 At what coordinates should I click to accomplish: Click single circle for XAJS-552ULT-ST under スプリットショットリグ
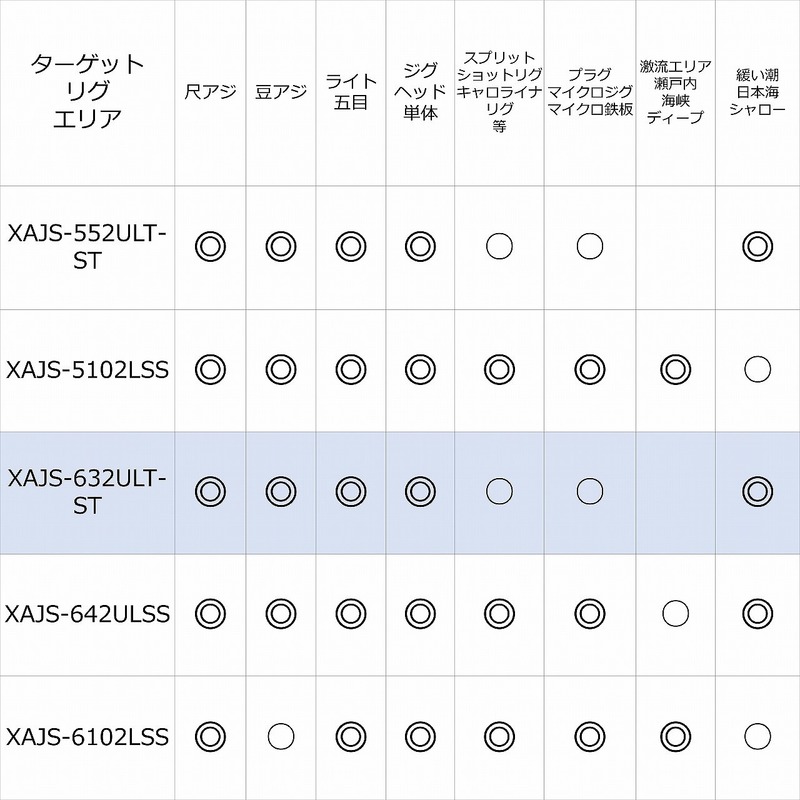click(x=498, y=245)
